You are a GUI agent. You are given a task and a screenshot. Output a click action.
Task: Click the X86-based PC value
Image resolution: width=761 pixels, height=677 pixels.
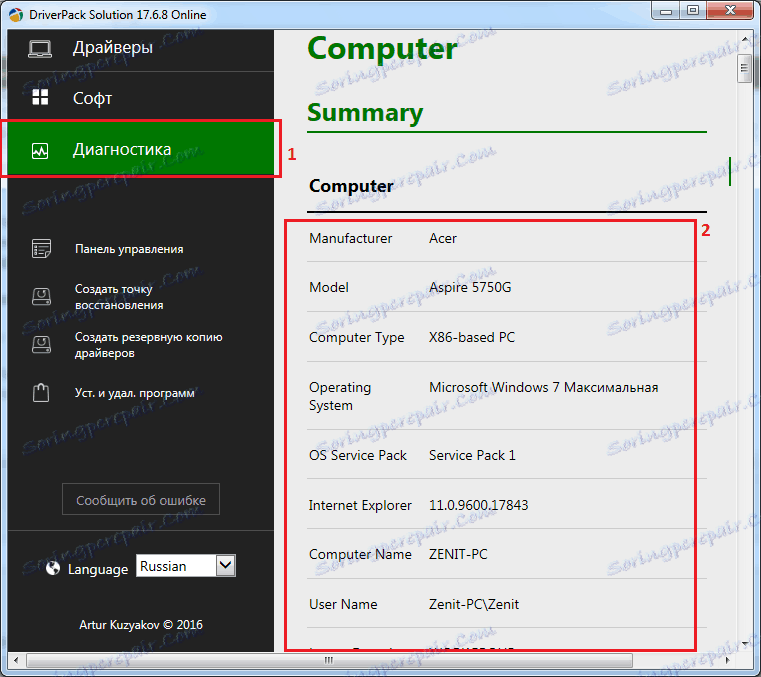coord(472,337)
